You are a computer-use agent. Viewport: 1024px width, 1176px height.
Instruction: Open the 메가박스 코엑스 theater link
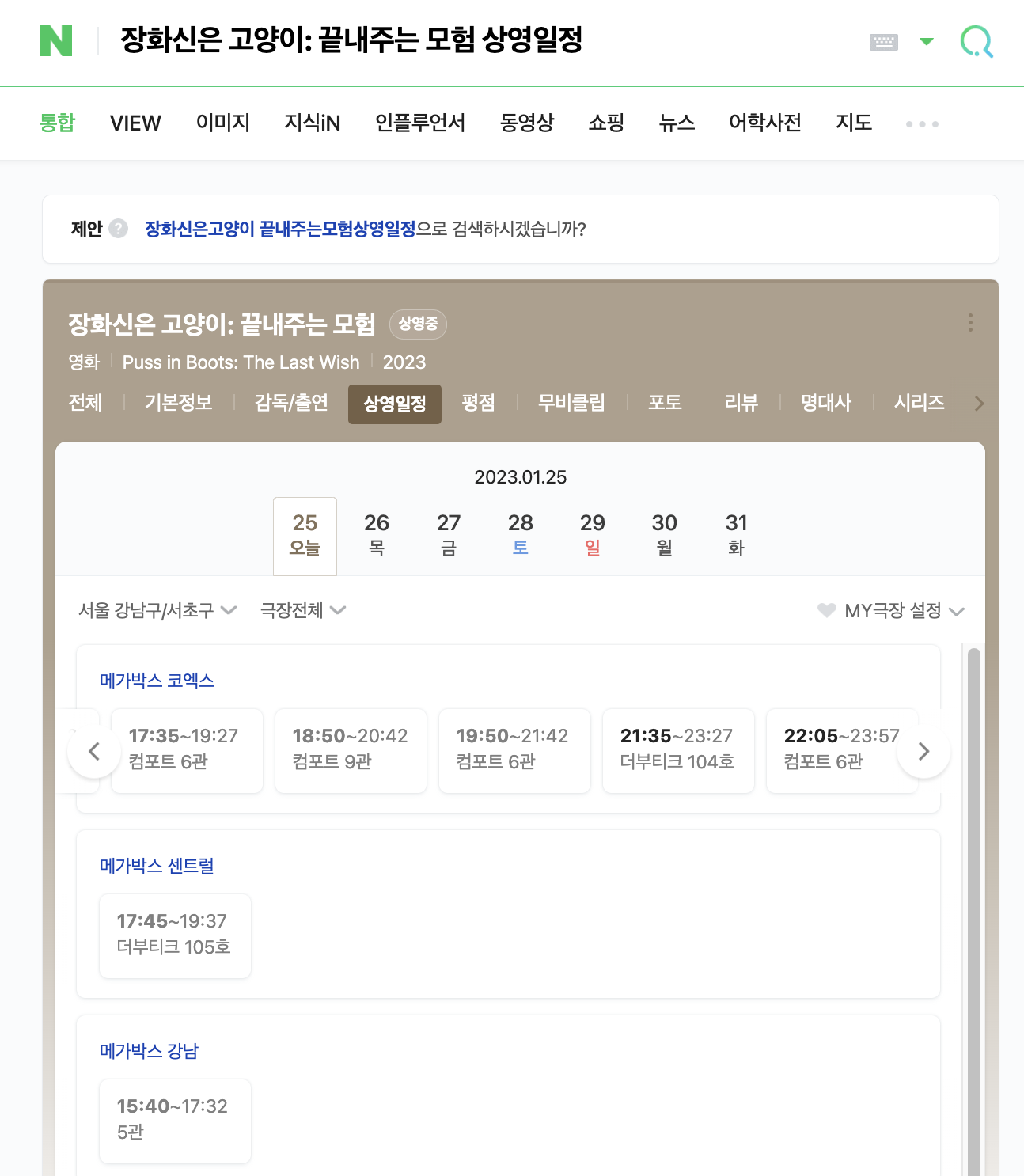click(x=157, y=681)
